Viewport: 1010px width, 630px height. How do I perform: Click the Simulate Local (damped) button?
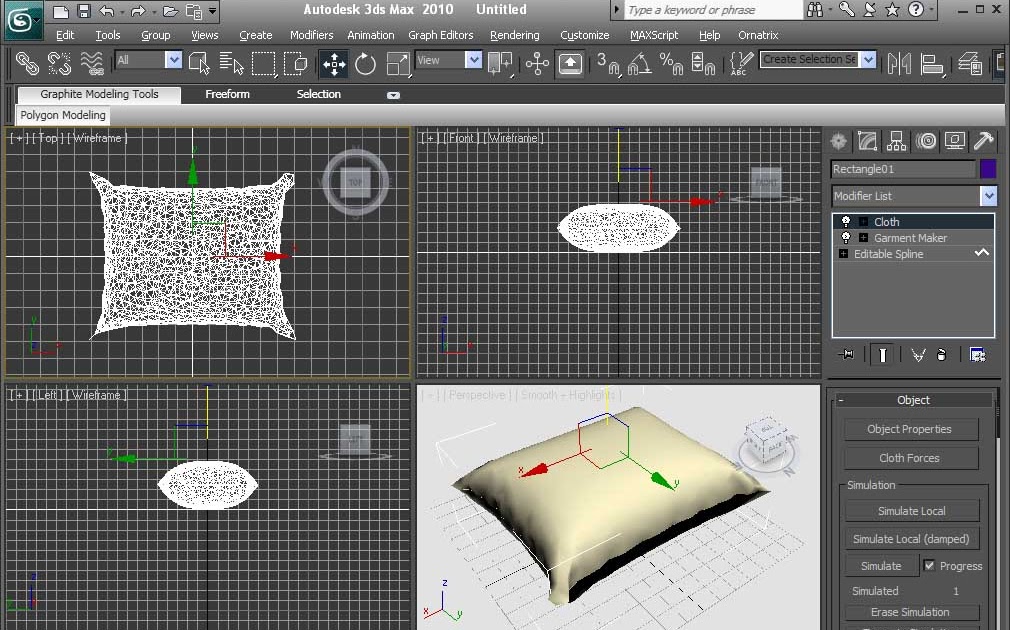(x=911, y=539)
